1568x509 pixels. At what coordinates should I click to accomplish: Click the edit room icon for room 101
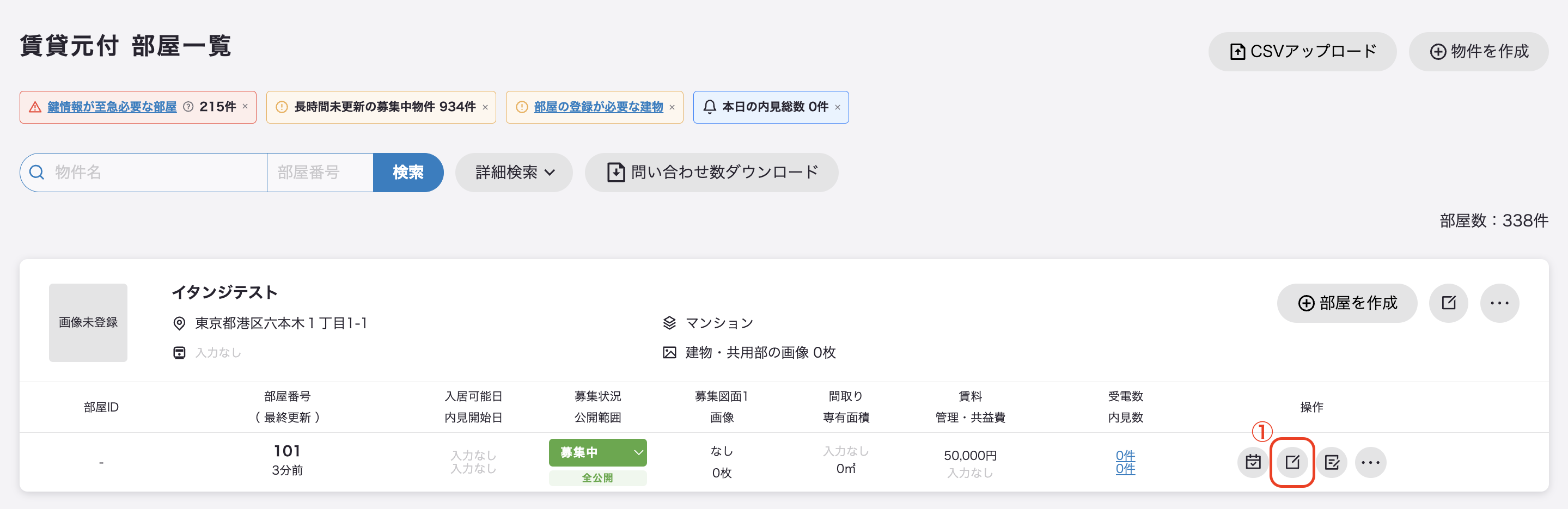(1292, 463)
